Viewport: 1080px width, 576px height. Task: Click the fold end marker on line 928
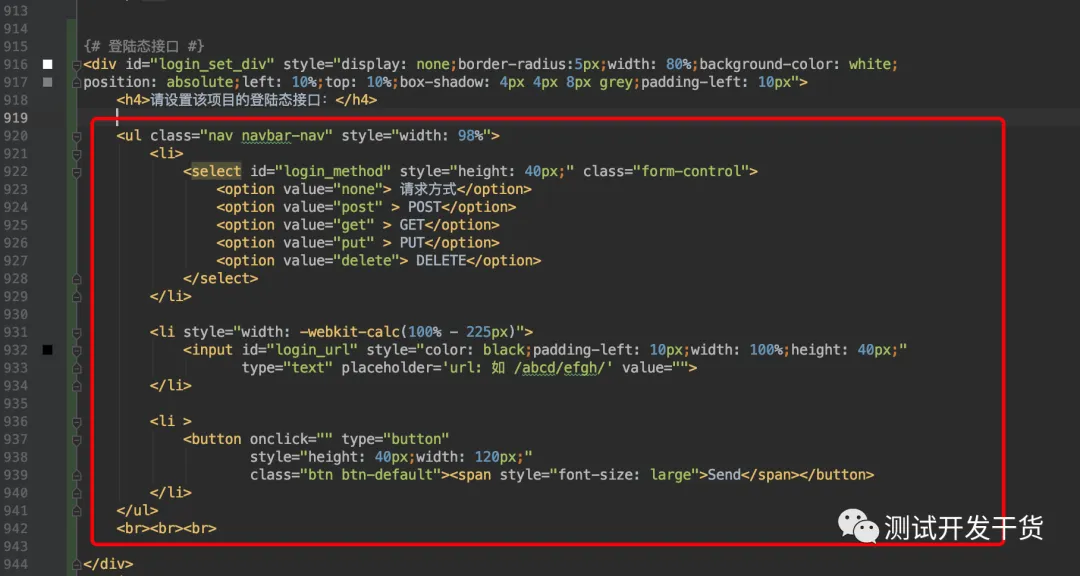76,279
